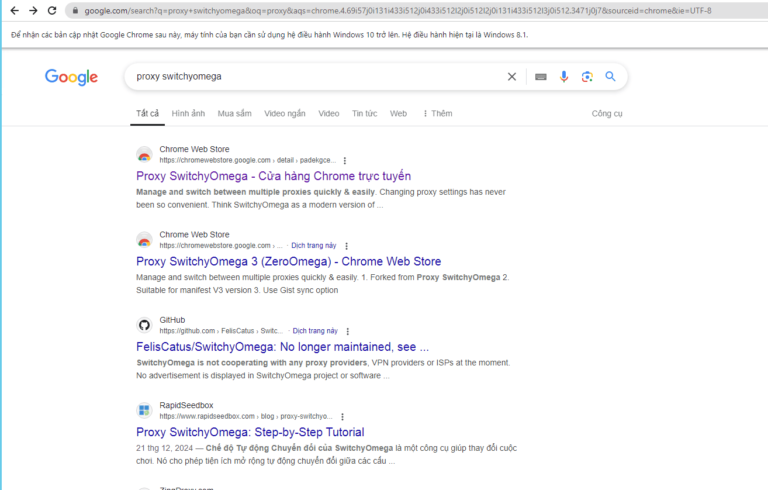This screenshot has height=490, width=768.
Task: Go to Google homepage via logo
Action: pos(71,77)
